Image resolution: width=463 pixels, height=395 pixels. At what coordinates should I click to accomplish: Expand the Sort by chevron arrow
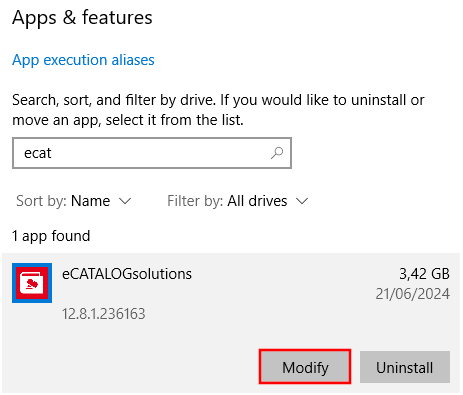pyautogui.click(x=125, y=201)
